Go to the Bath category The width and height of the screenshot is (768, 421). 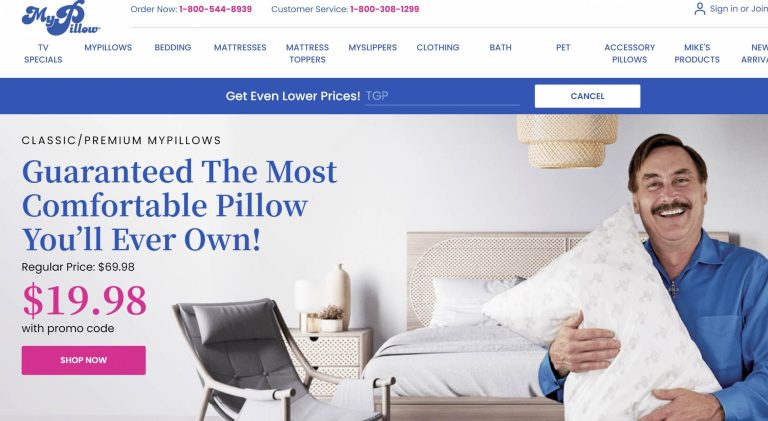500,47
